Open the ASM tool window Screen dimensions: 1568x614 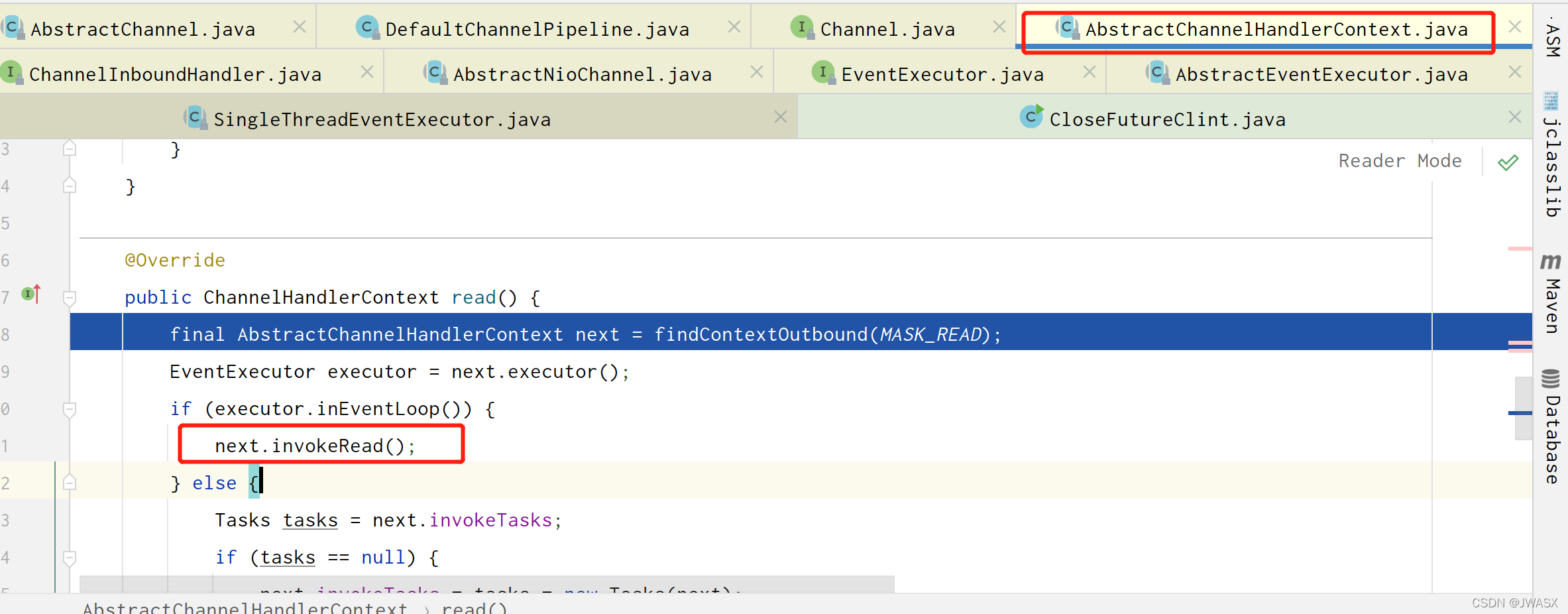1552,36
